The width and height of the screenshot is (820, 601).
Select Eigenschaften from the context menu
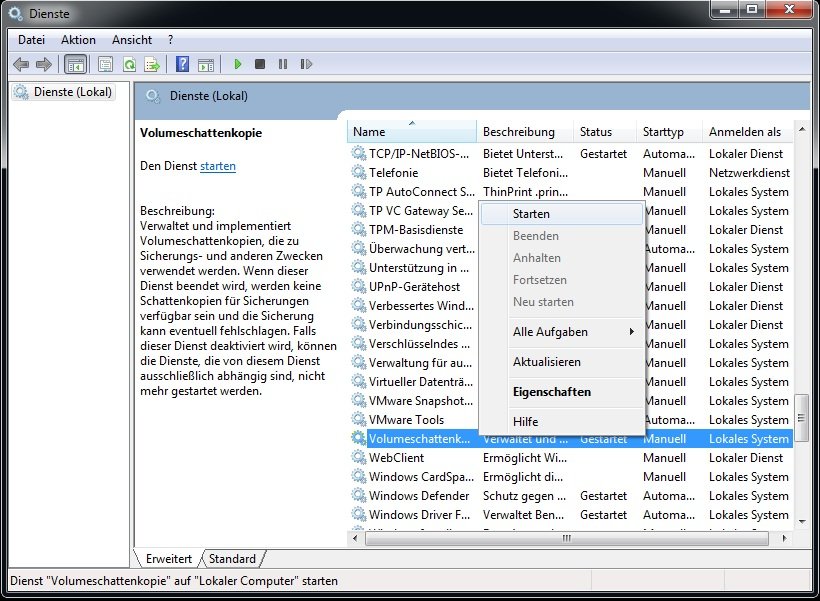(x=551, y=392)
